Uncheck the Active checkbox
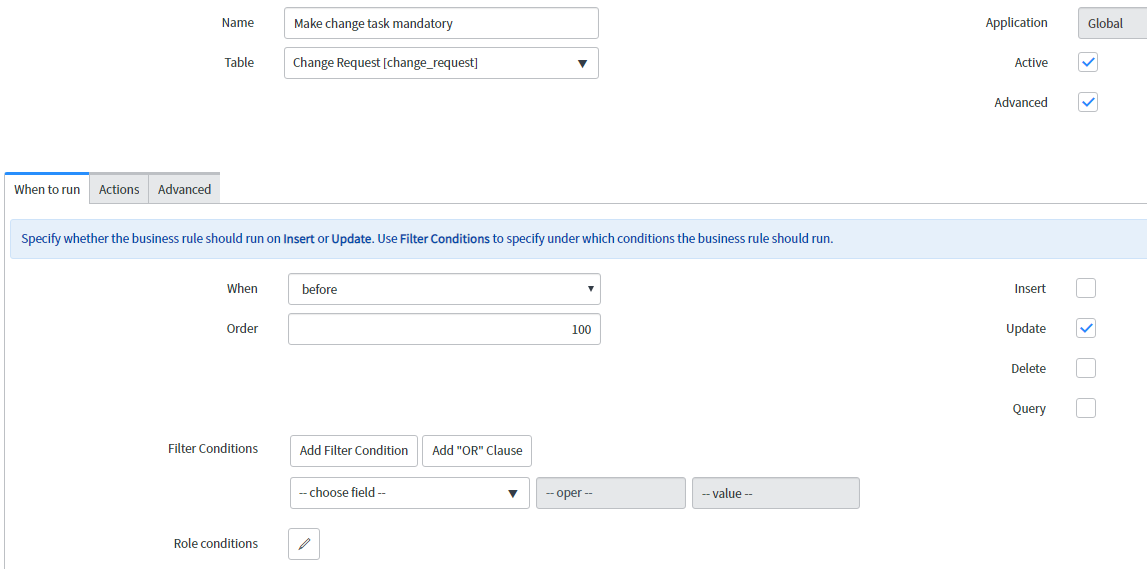Image resolution: width=1147 pixels, height=569 pixels. (1088, 62)
